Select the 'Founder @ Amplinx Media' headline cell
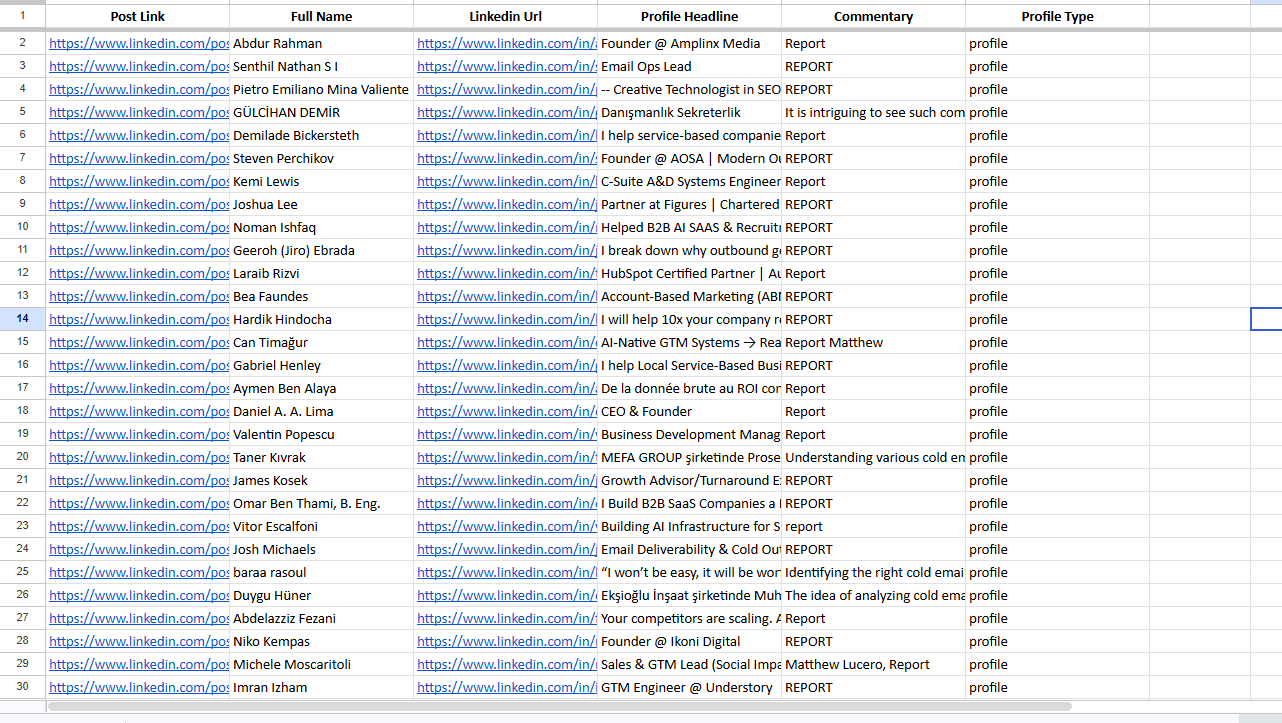This screenshot has width=1282, height=723. point(690,43)
